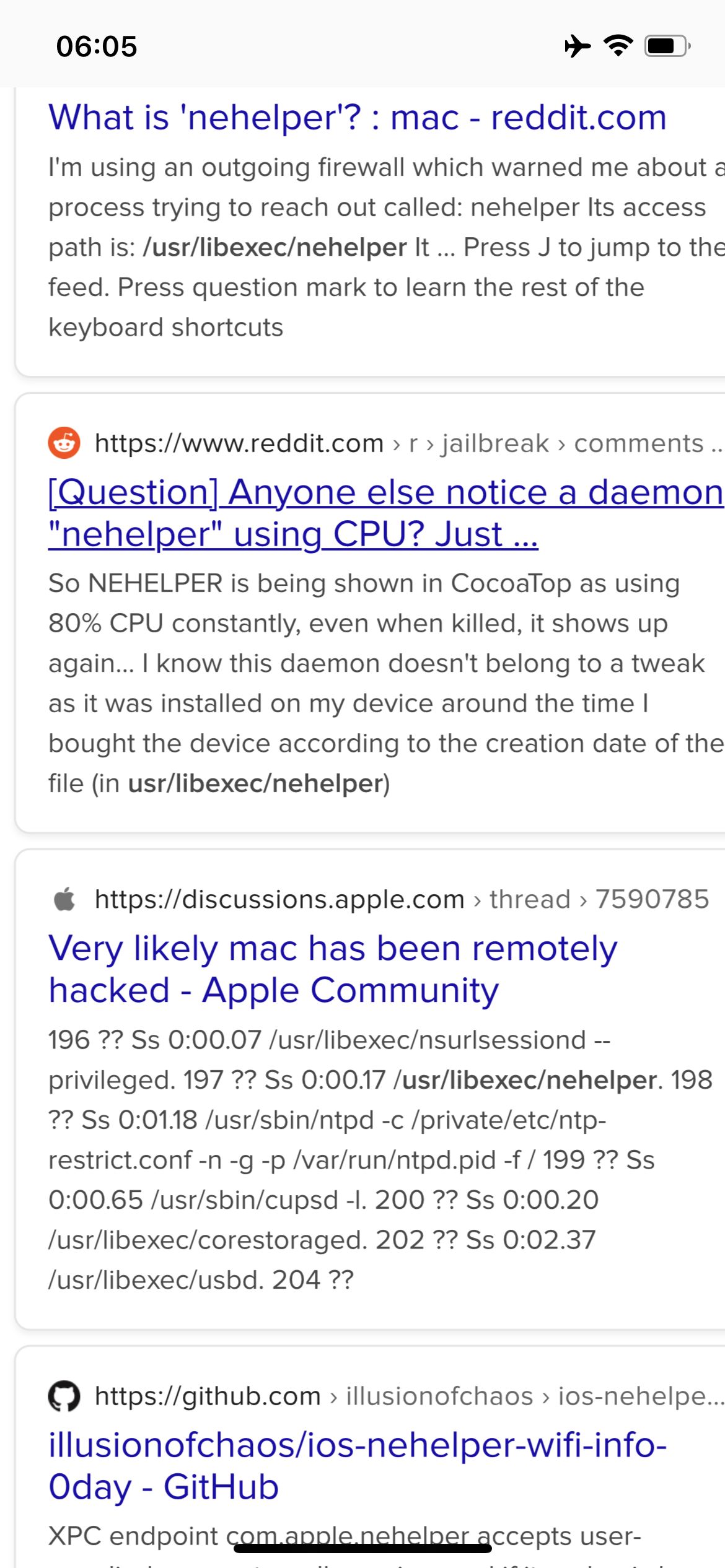Screen dimensions: 725x1568
Task: Open "What is 'nehelper'? : mac" result
Action: coord(358,117)
